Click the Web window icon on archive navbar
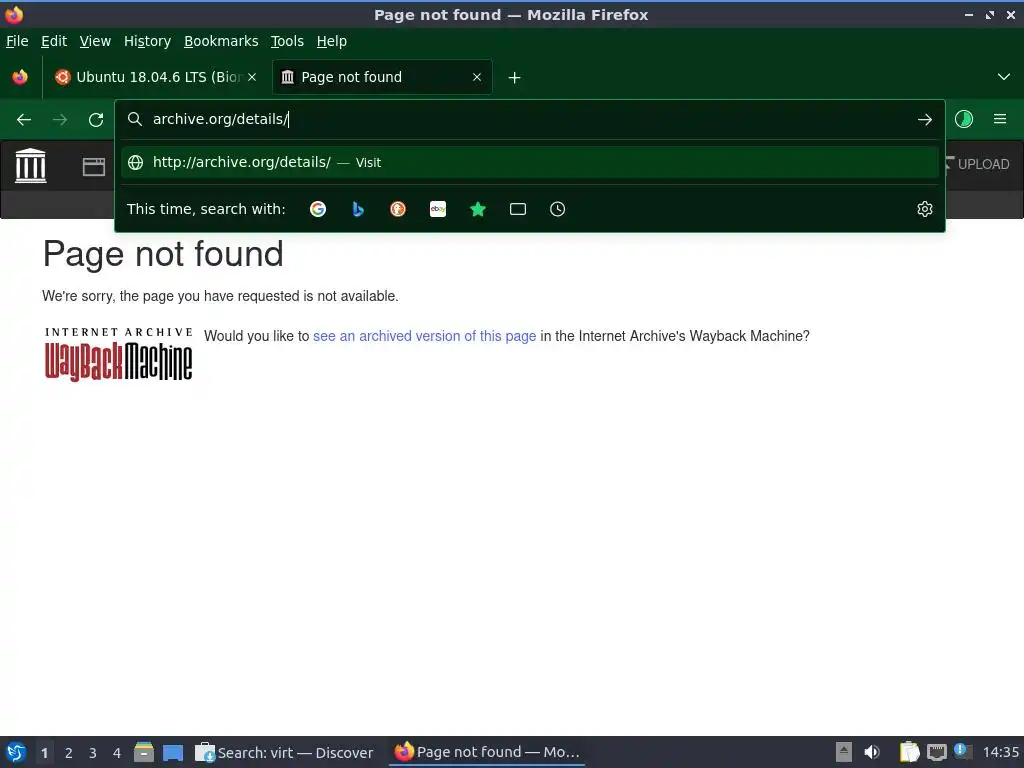The image size is (1024, 768). (93, 167)
